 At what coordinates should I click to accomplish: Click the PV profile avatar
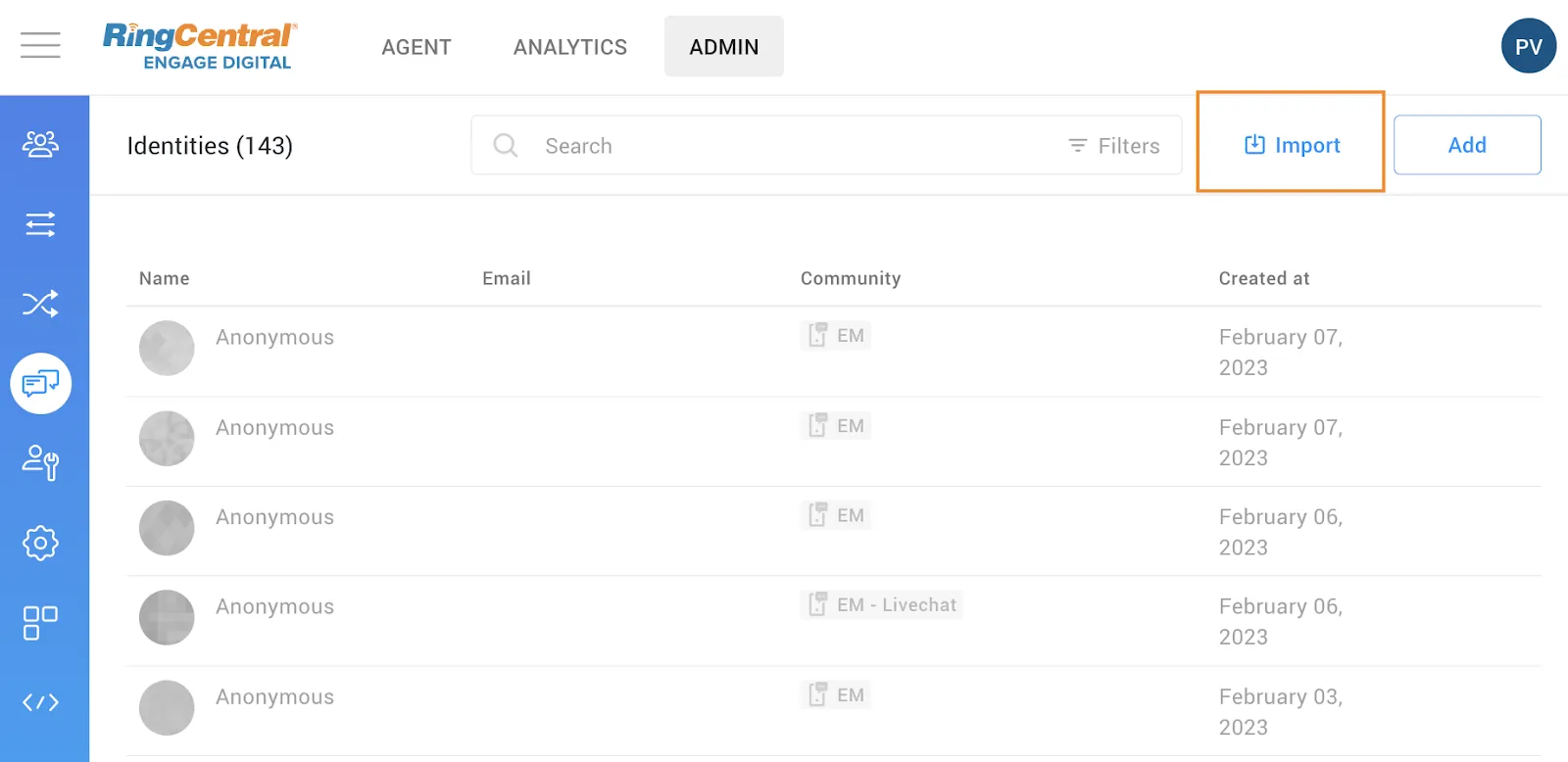coord(1528,46)
